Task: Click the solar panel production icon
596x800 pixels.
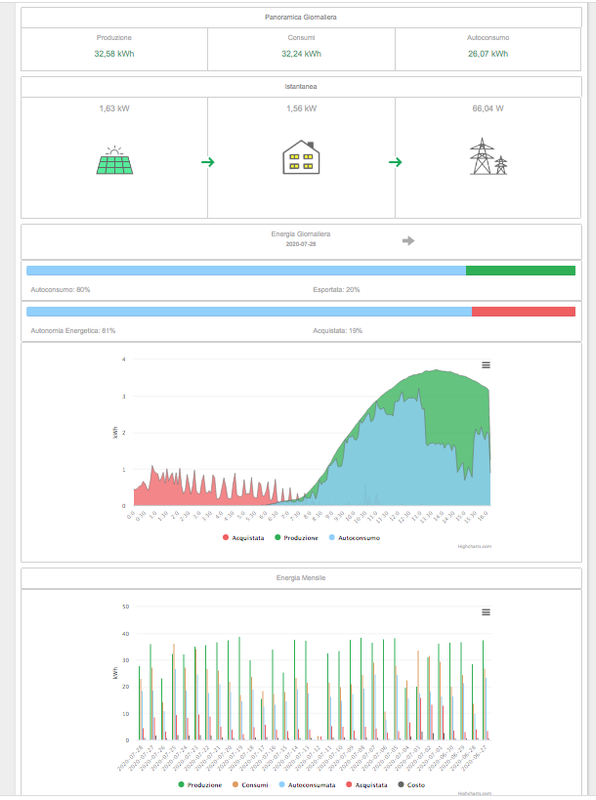Action: tap(115, 160)
